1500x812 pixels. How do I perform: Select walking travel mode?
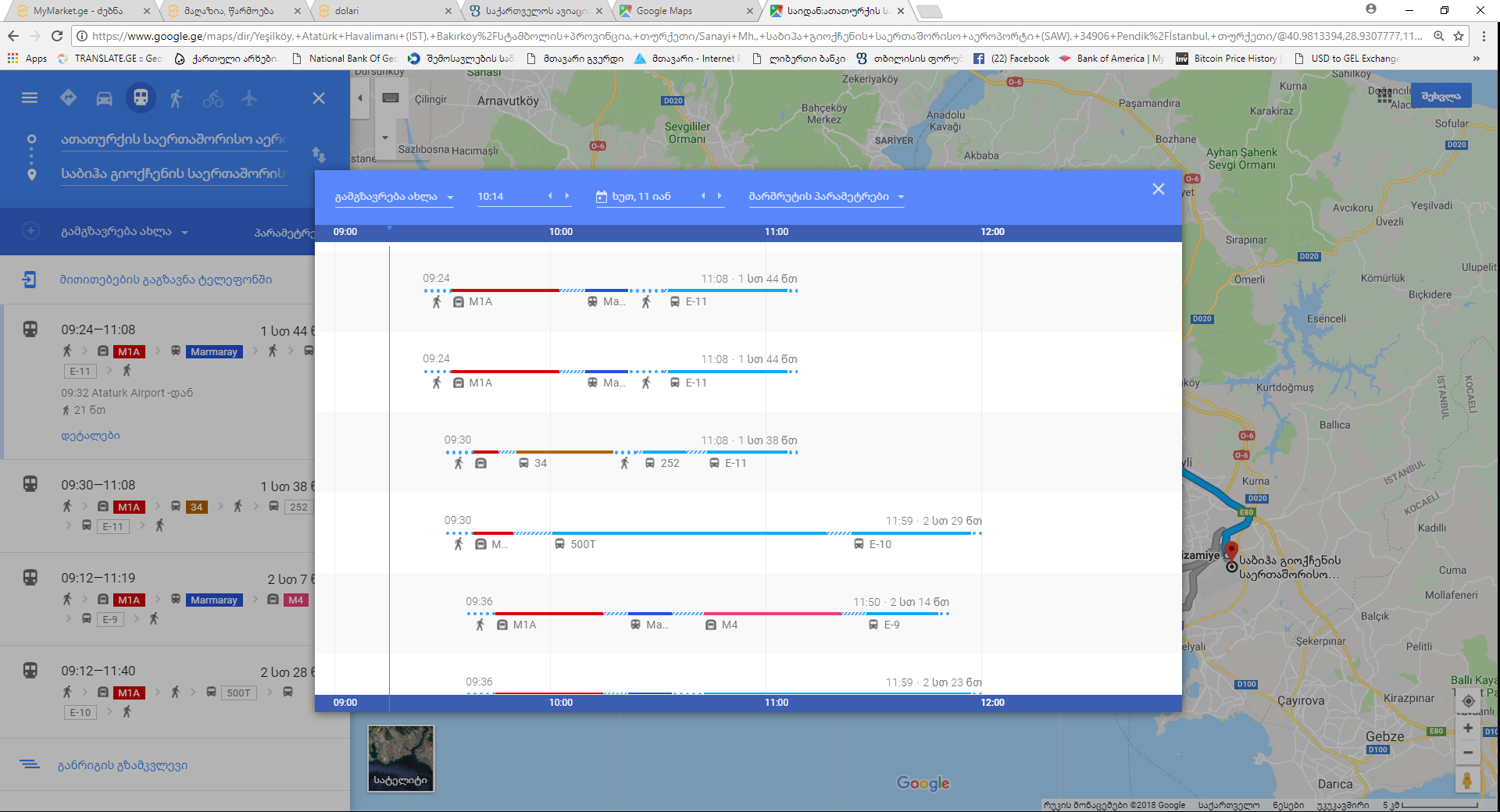click(x=177, y=98)
